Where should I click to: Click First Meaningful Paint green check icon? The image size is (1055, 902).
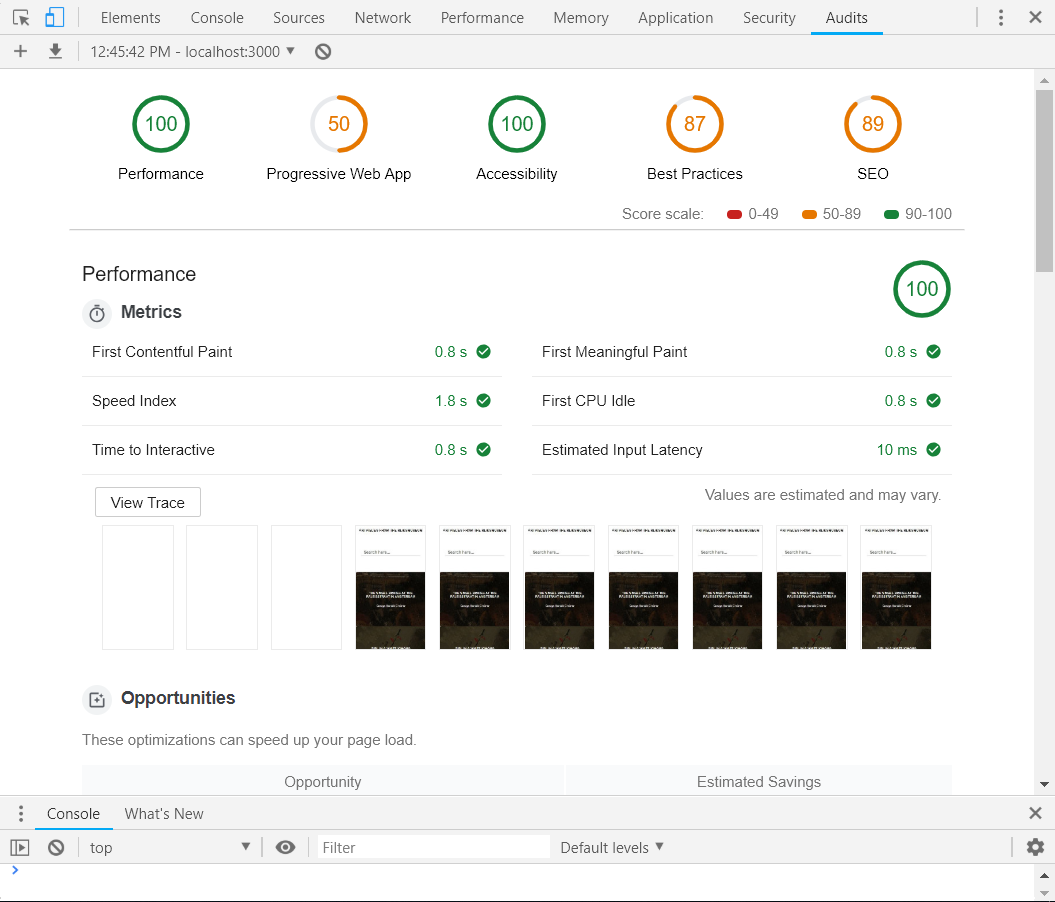pos(933,351)
